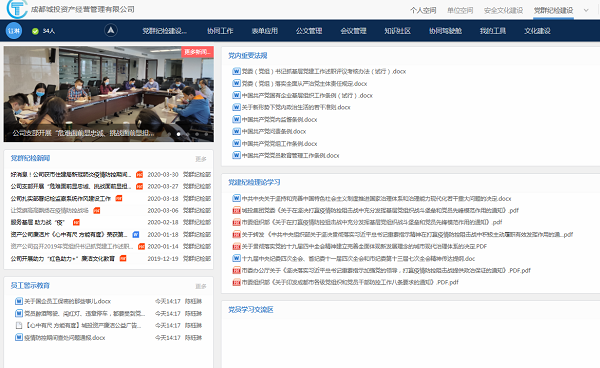The height and width of the screenshot is (368, 600).
Task: Switch to 个人空间 tab
Action: tap(423, 10)
